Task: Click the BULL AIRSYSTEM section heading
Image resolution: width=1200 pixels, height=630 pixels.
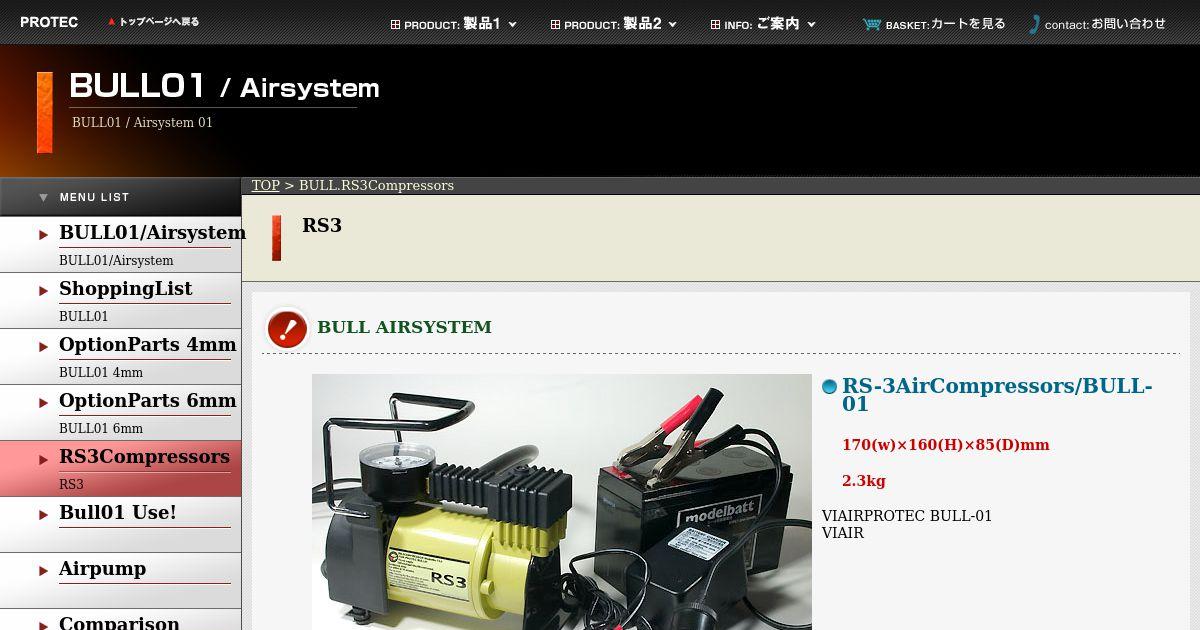Action: (404, 327)
